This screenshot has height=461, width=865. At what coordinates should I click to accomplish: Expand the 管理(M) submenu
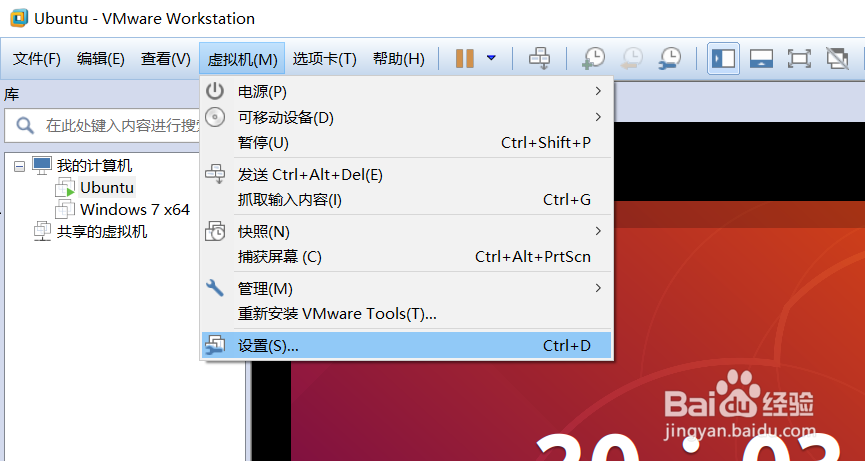[x=407, y=288]
